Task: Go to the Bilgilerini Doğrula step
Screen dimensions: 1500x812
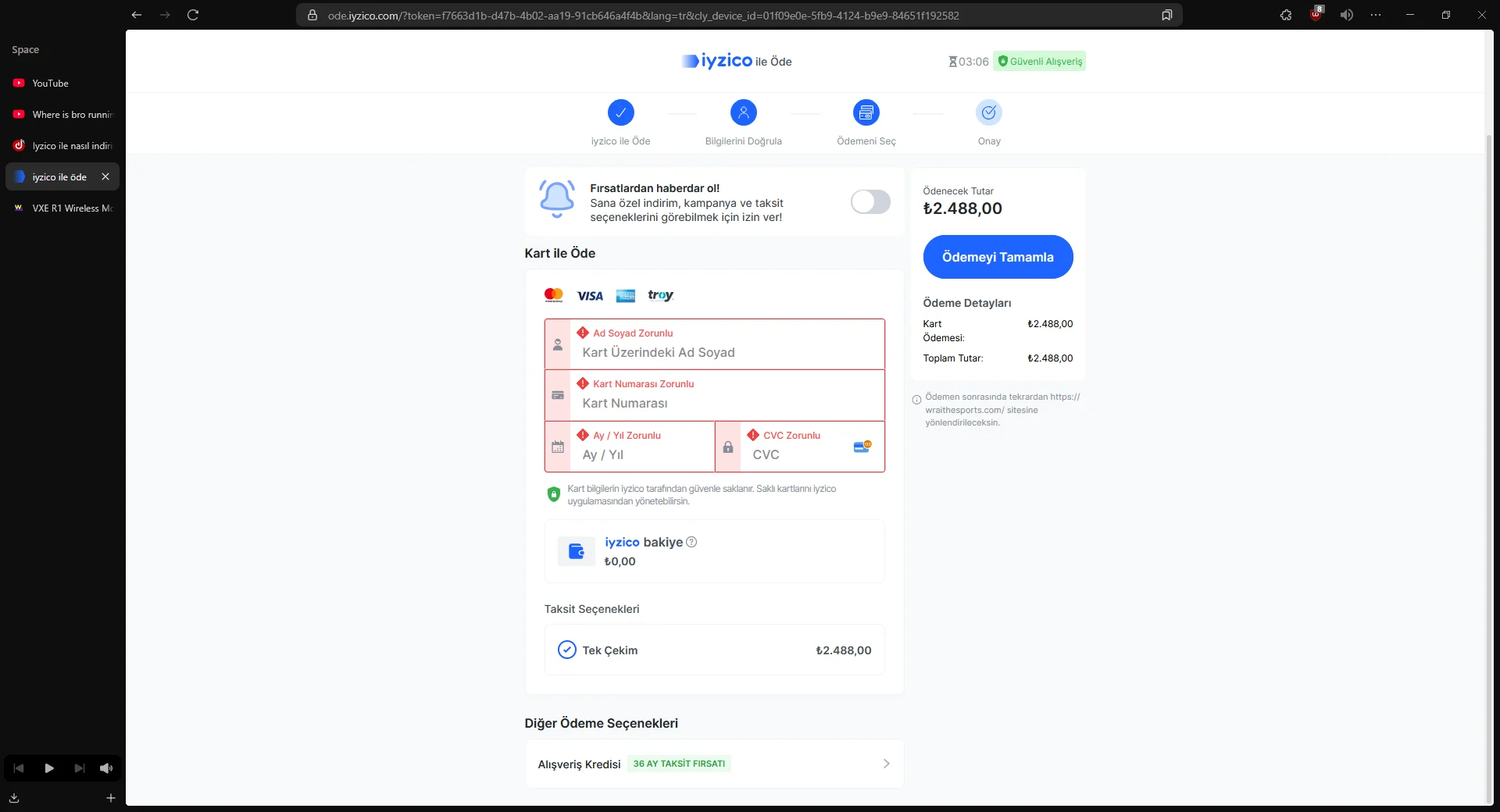Action: 744,112
